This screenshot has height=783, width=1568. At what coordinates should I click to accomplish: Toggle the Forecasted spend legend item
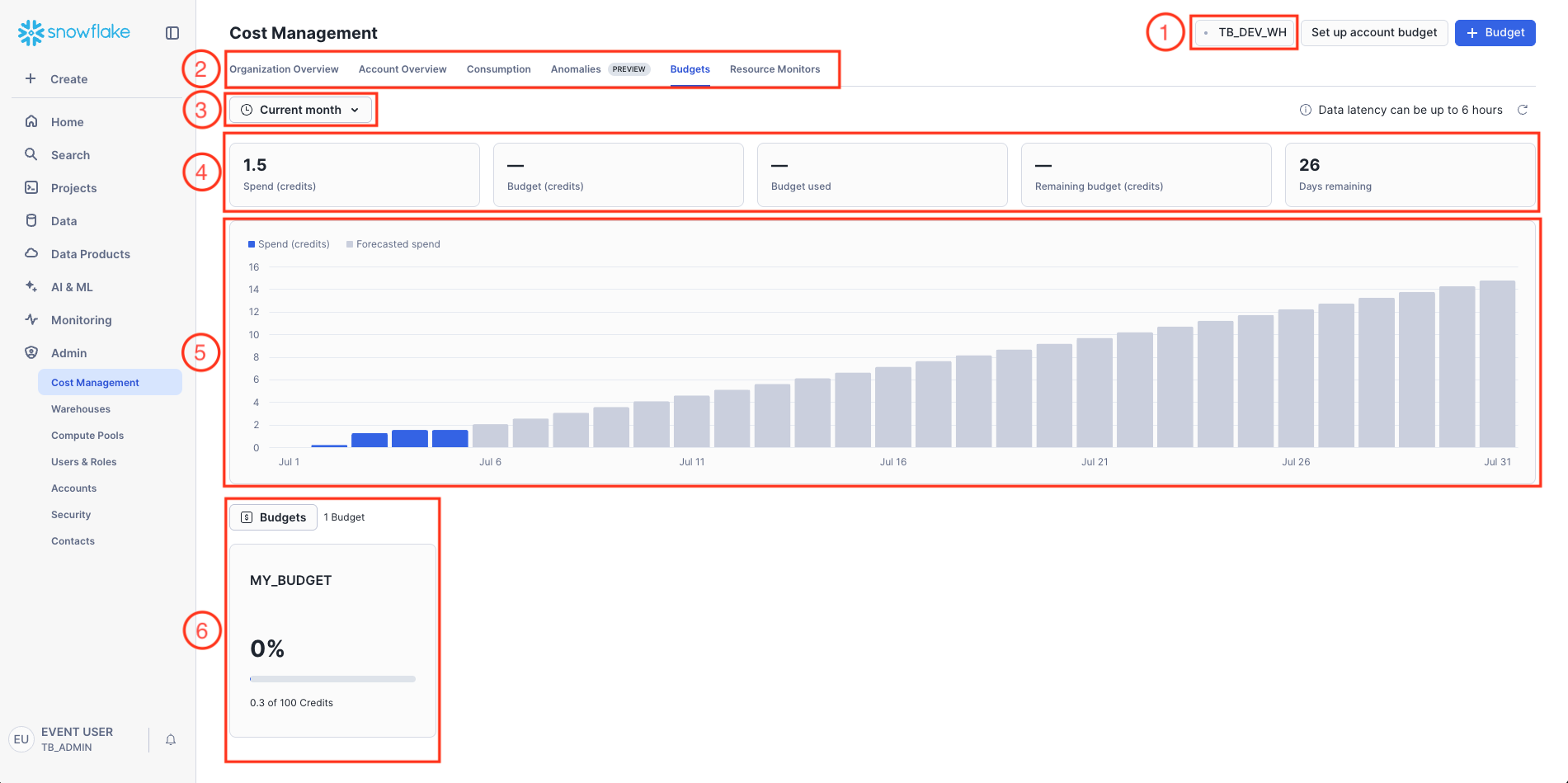point(393,244)
